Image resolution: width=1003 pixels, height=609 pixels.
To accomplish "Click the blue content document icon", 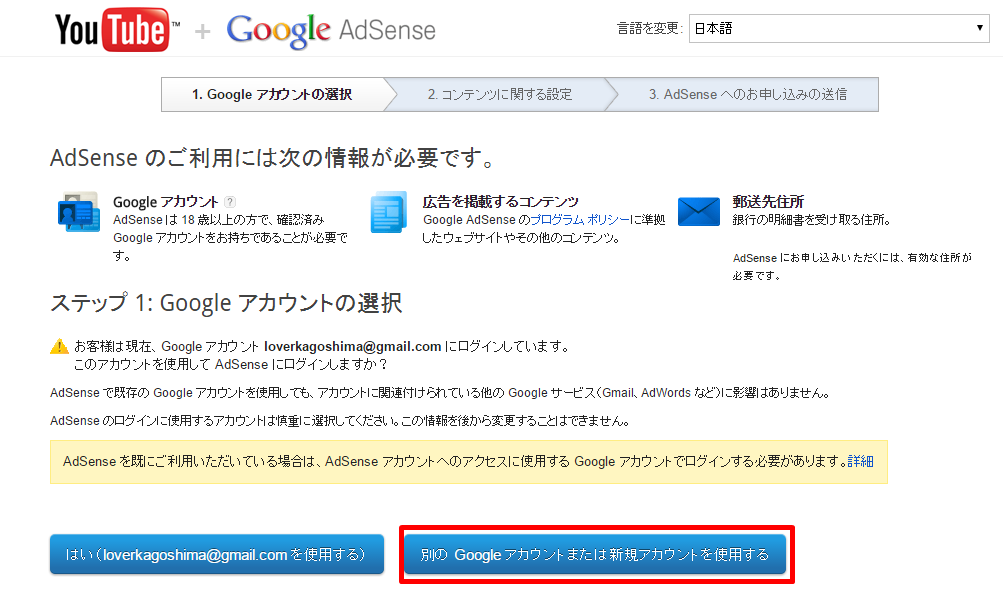I will (388, 212).
